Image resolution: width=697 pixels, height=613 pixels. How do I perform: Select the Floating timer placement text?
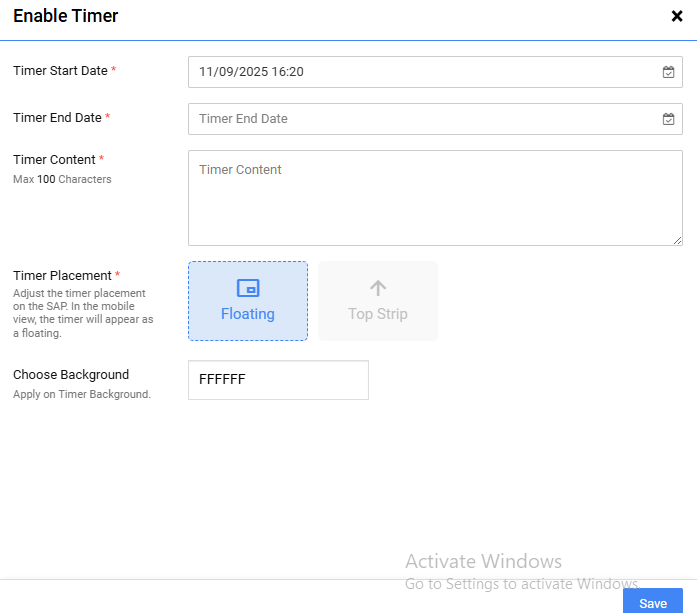248,314
